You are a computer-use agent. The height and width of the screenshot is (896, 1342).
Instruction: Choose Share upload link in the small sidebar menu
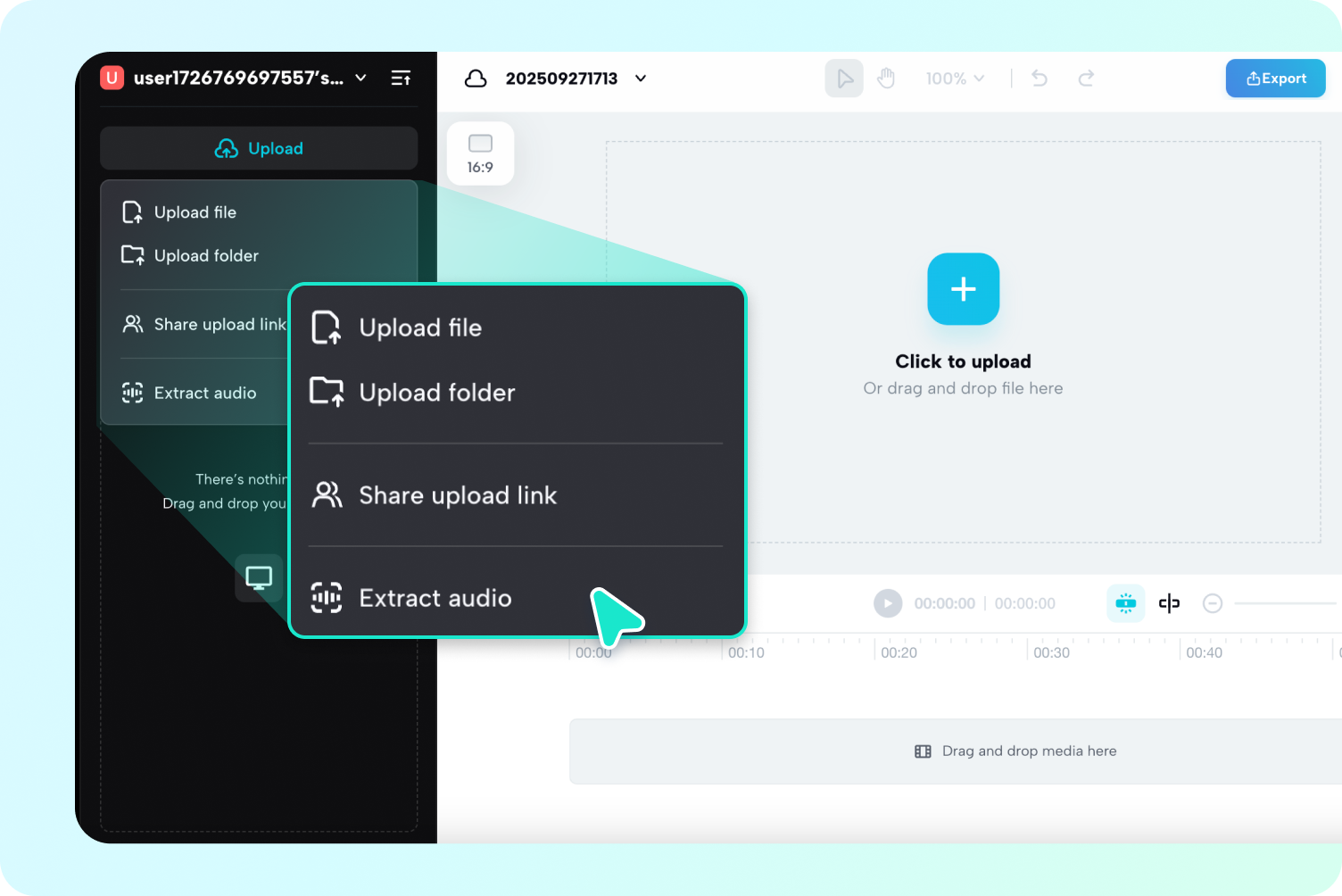point(204,324)
